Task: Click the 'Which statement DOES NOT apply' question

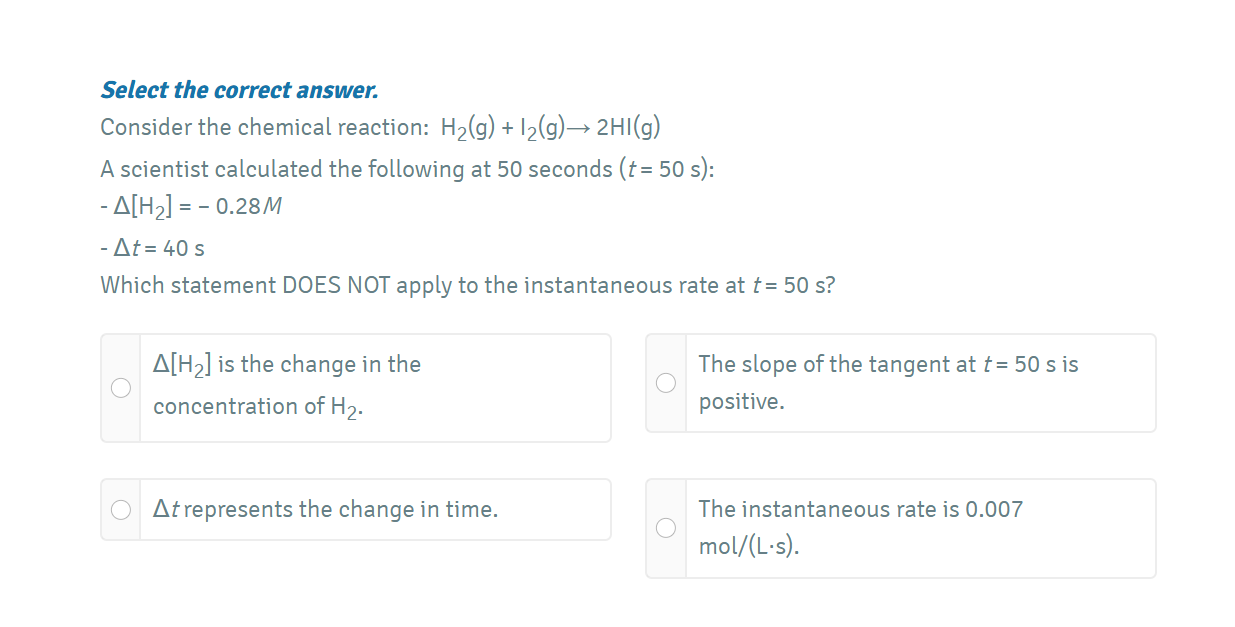Action: (468, 286)
